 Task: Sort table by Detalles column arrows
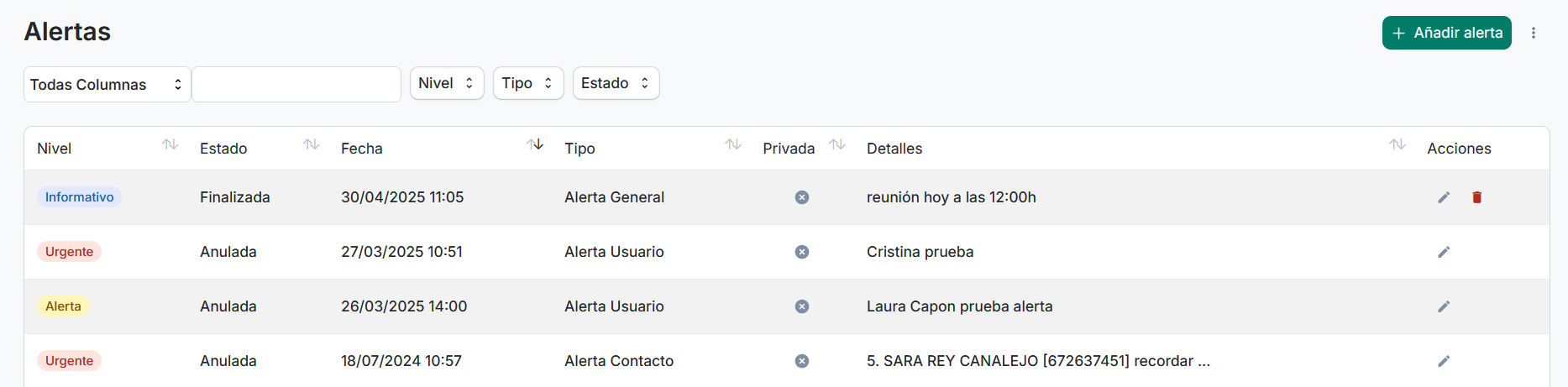[1398, 144]
